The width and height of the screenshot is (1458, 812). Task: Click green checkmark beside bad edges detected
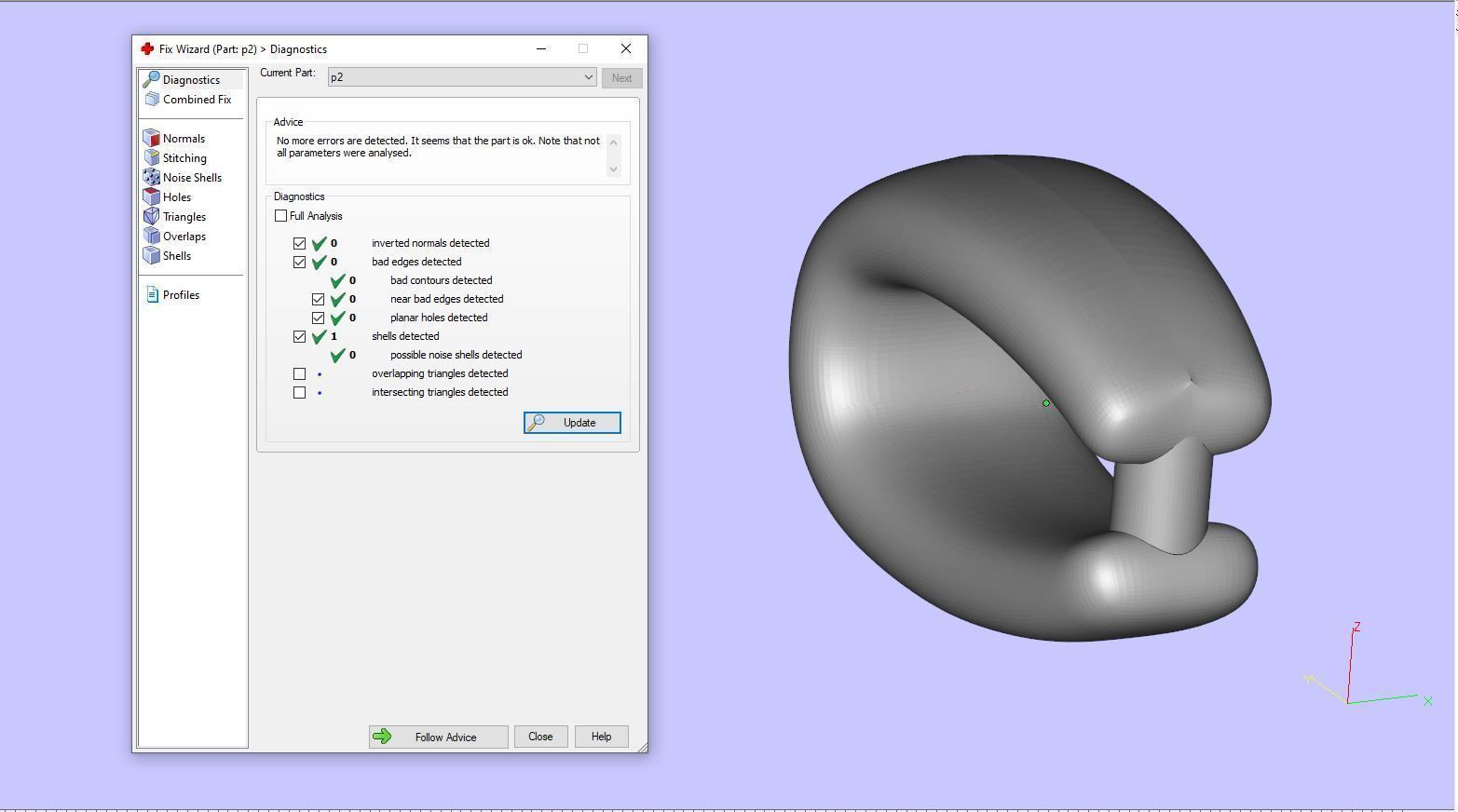coord(319,263)
